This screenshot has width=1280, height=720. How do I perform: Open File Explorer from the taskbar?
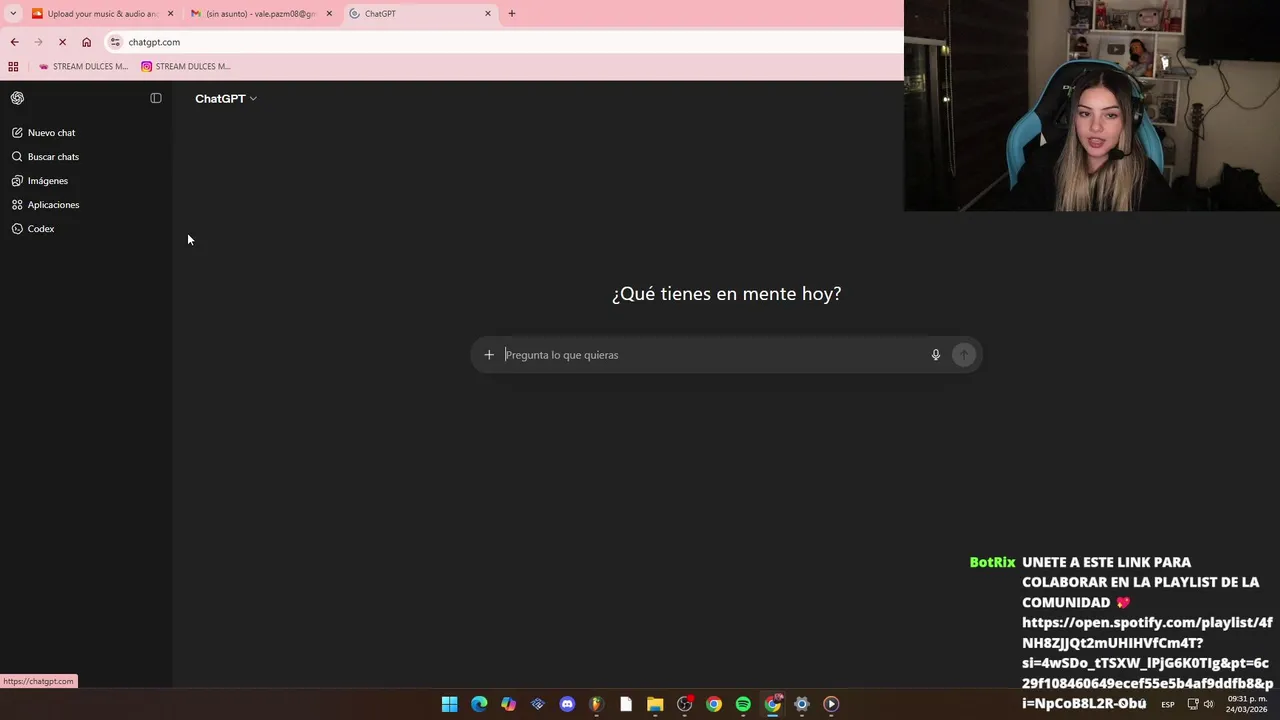(x=655, y=704)
